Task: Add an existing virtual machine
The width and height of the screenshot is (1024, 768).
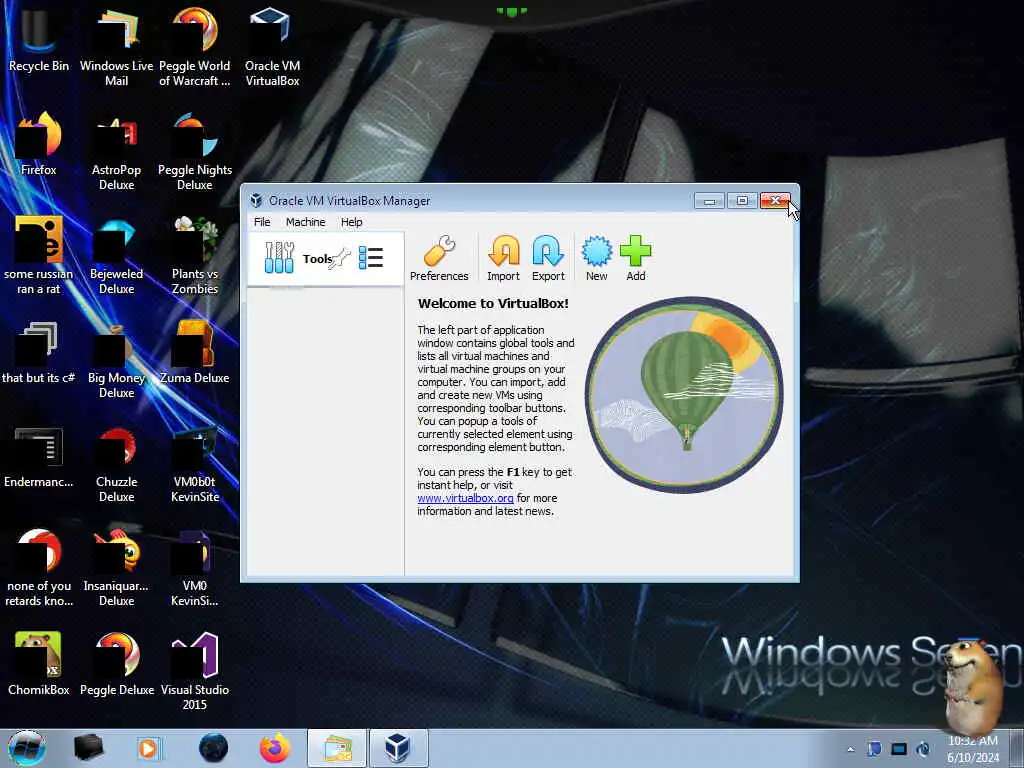Action: click(635, 259)
